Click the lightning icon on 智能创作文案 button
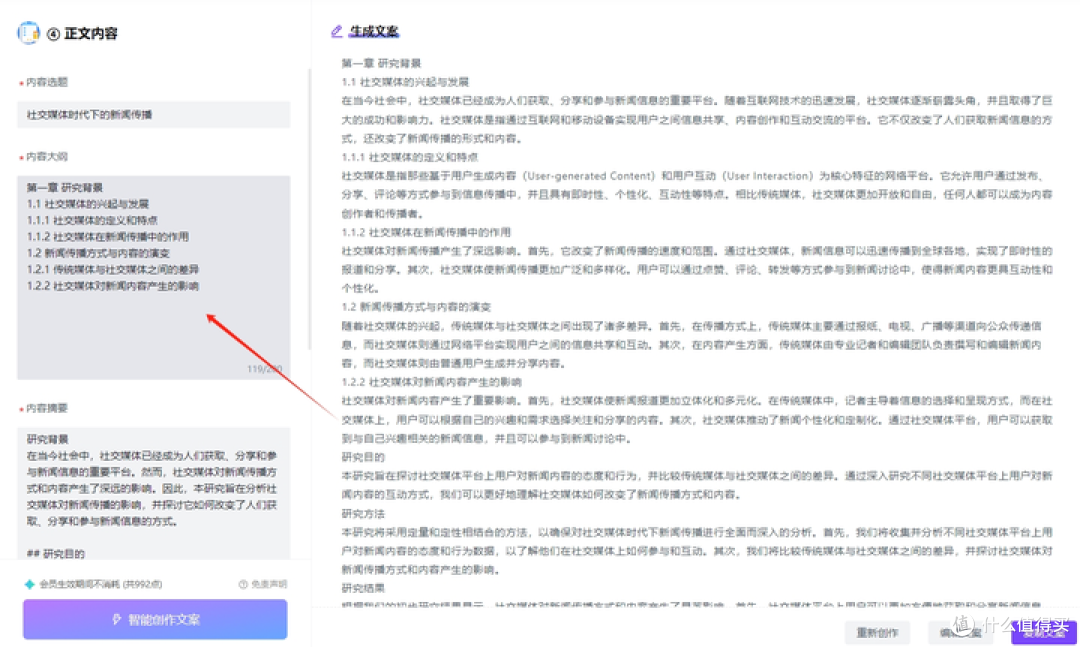This screenshot has height=647, width=1080. point(116,619)
